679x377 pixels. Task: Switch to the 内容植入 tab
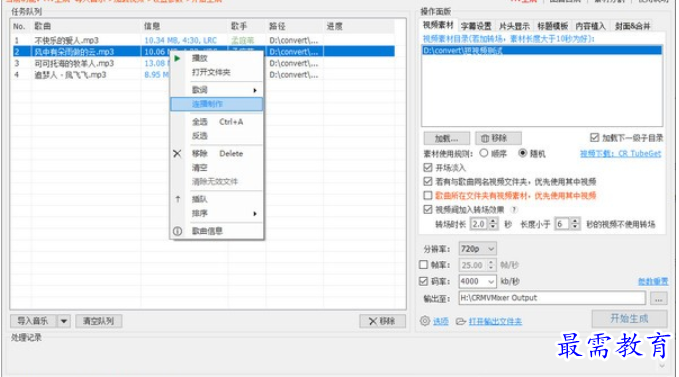590,26
